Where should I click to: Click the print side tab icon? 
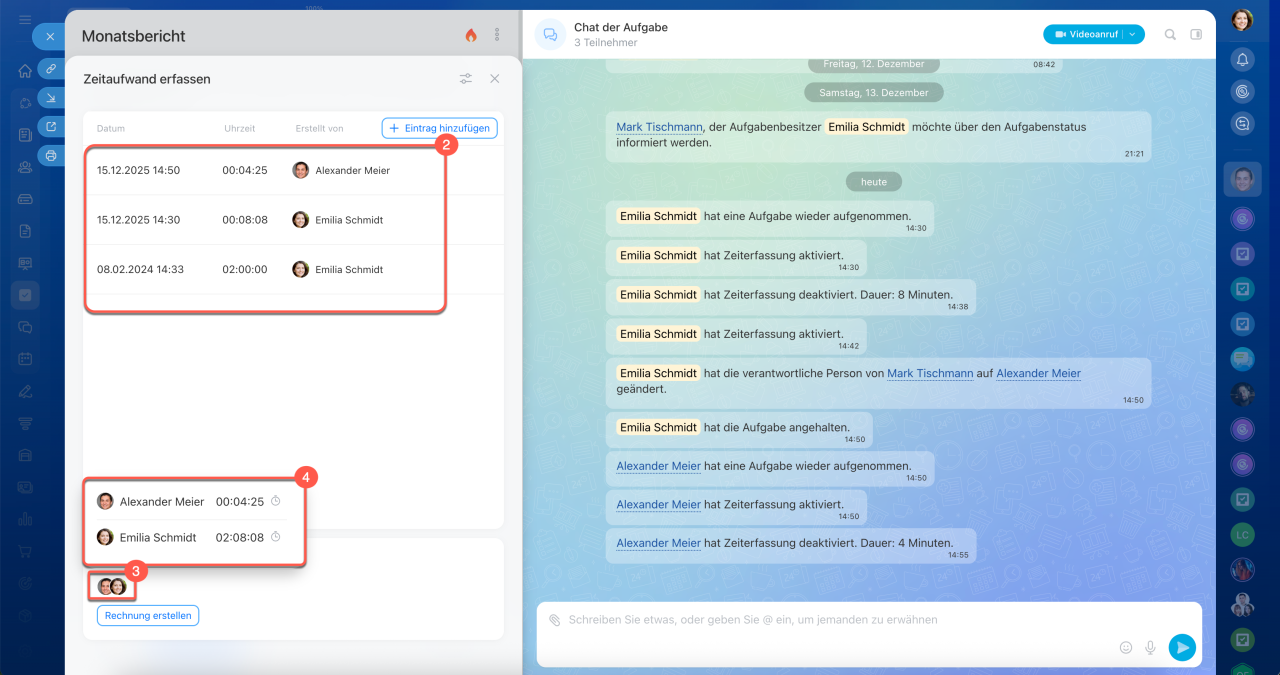pos(51,155)
